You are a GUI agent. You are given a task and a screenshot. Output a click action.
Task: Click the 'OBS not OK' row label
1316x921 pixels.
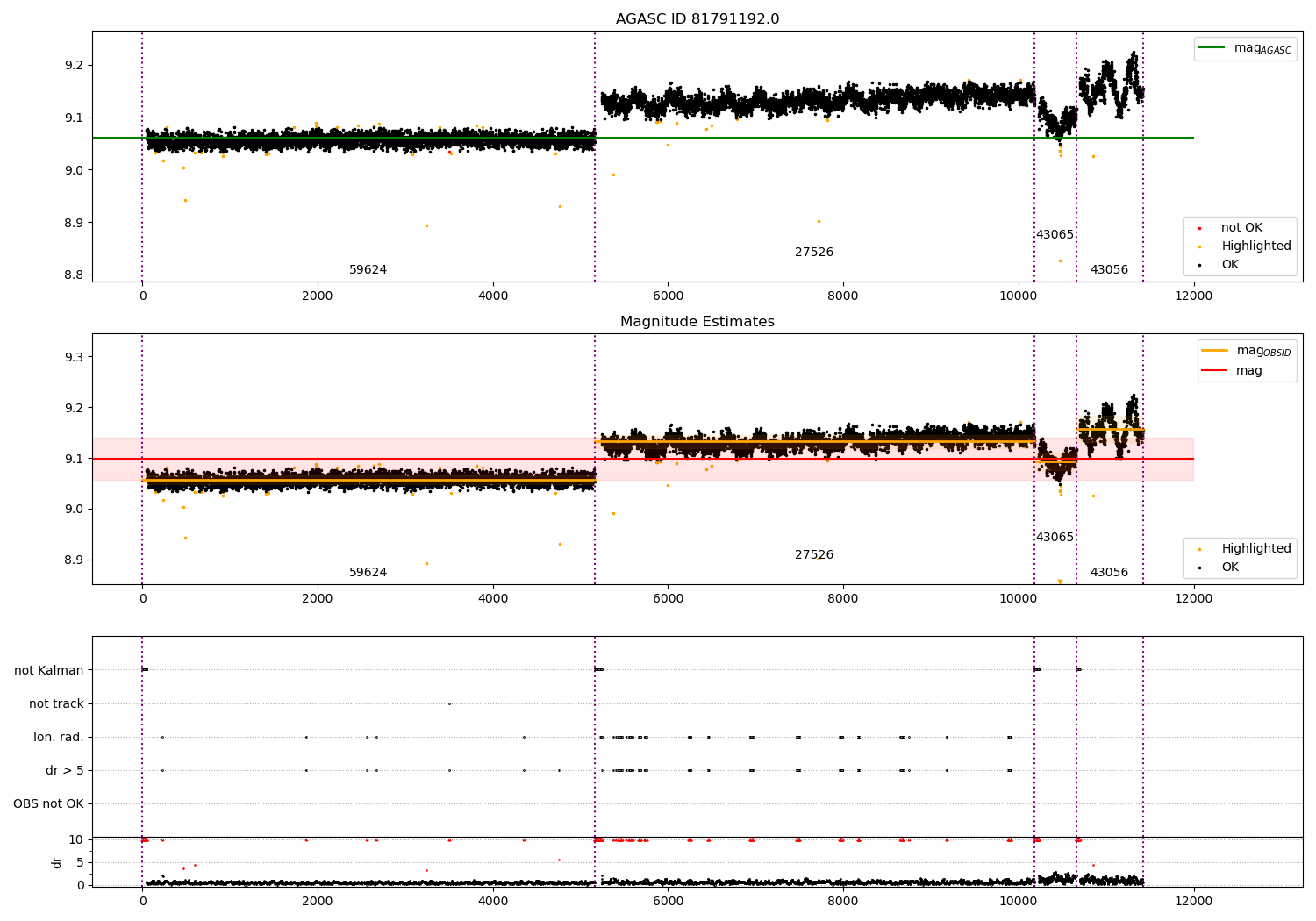pos(48,804)
